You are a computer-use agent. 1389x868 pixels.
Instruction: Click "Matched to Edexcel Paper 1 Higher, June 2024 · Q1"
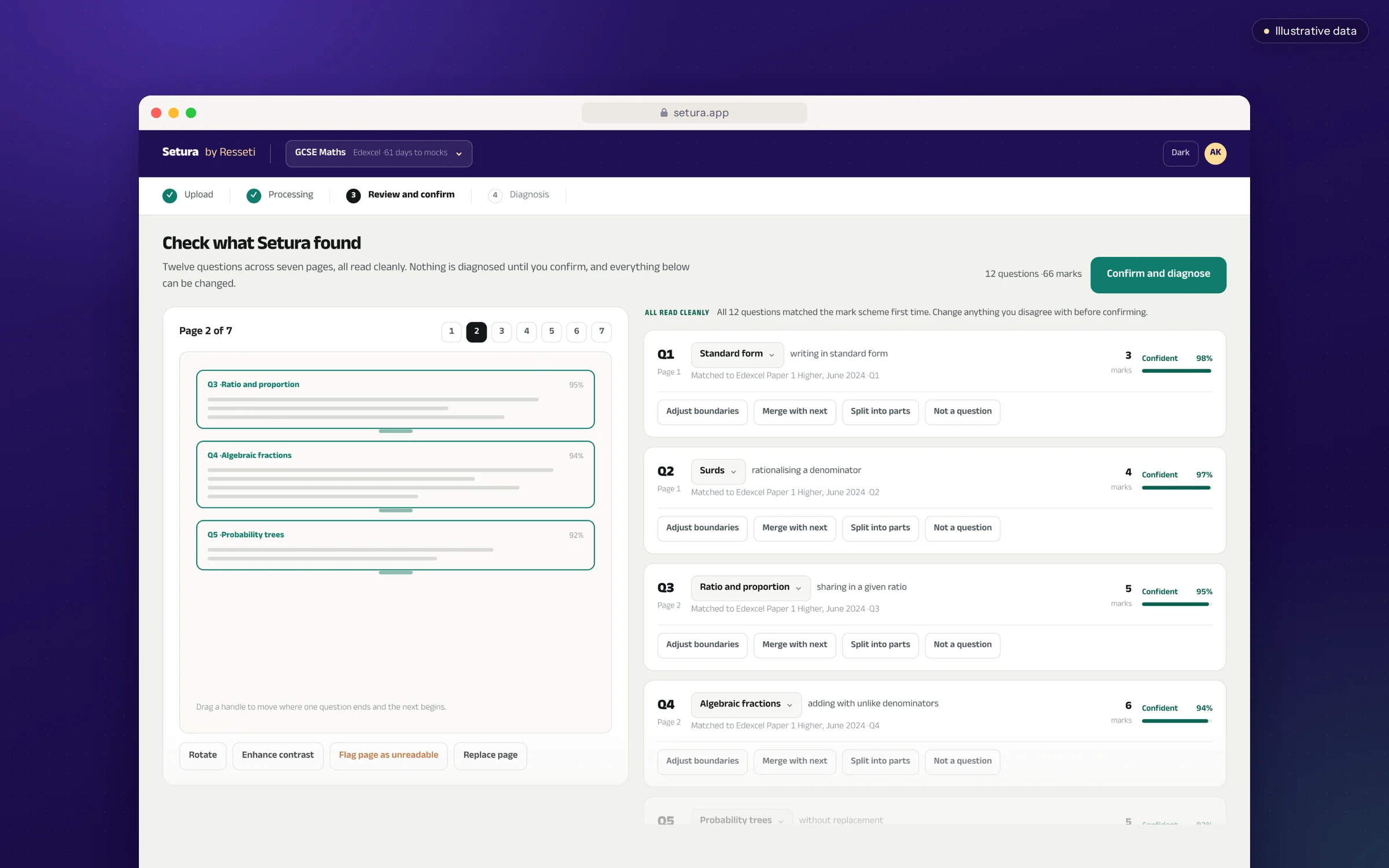pos(785,376)
